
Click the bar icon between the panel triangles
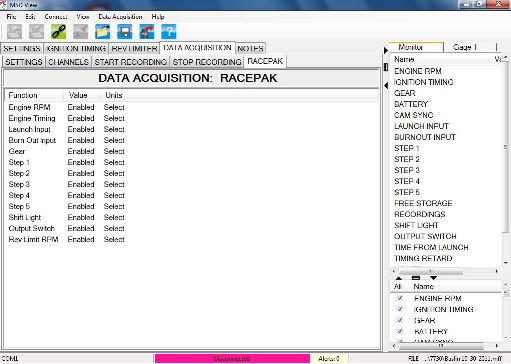416,278
